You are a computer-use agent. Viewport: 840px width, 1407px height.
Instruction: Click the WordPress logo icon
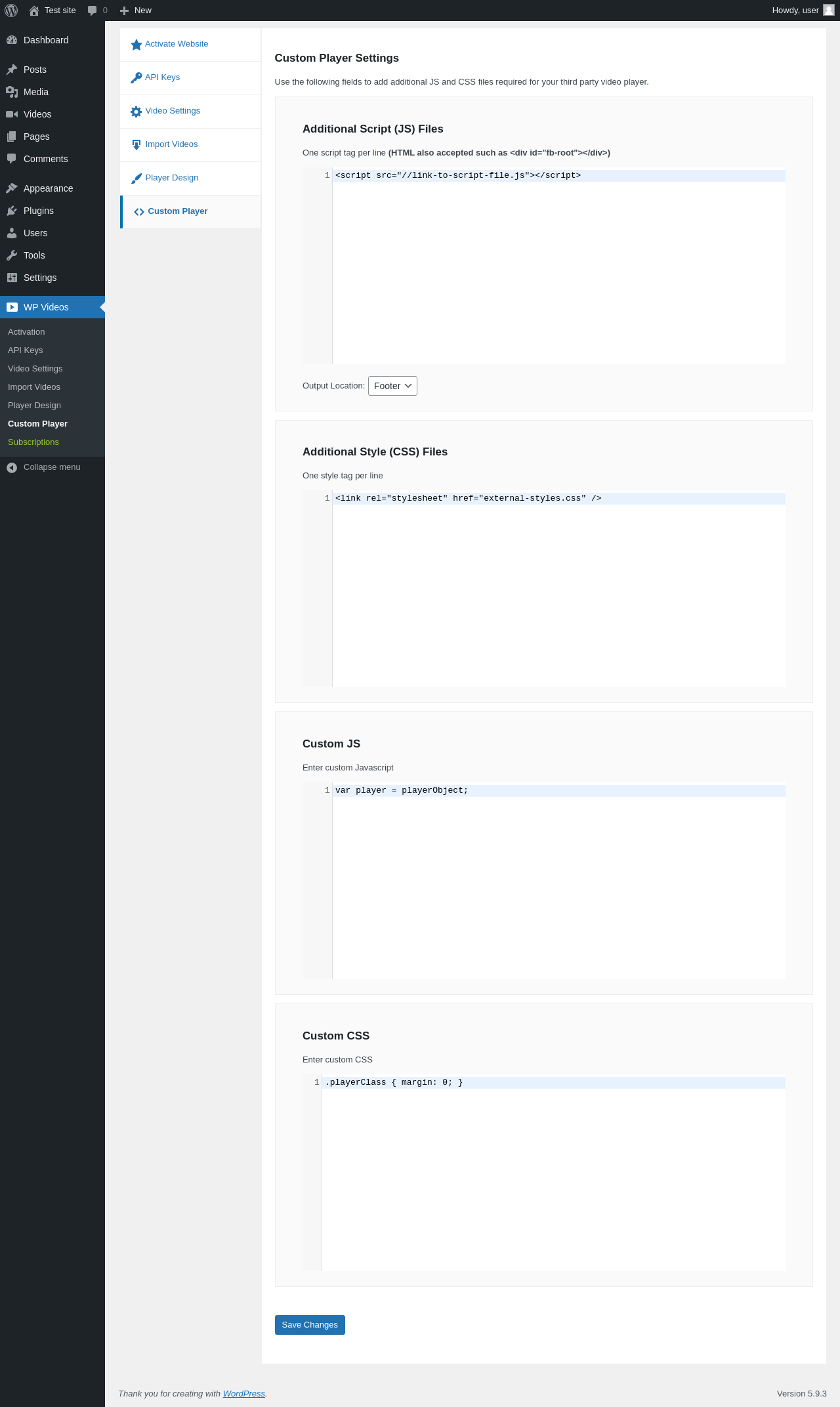(x=11, y=10)
